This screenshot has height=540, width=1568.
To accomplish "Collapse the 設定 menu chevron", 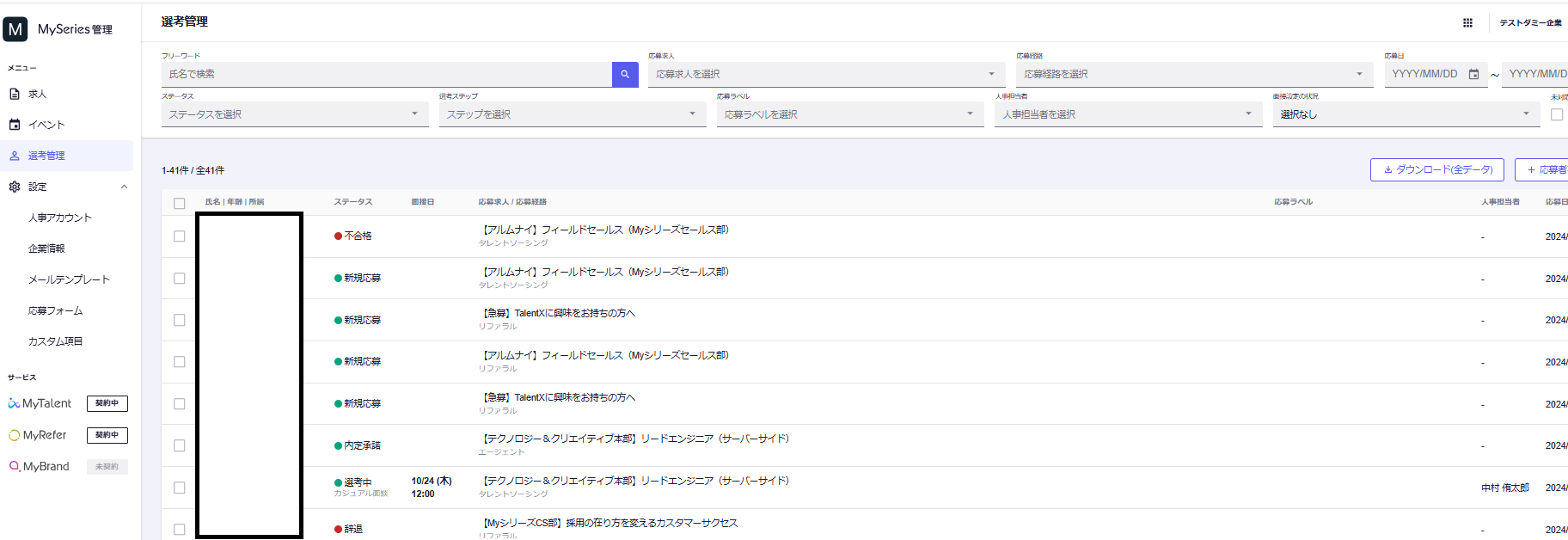I will click(124, 187).
